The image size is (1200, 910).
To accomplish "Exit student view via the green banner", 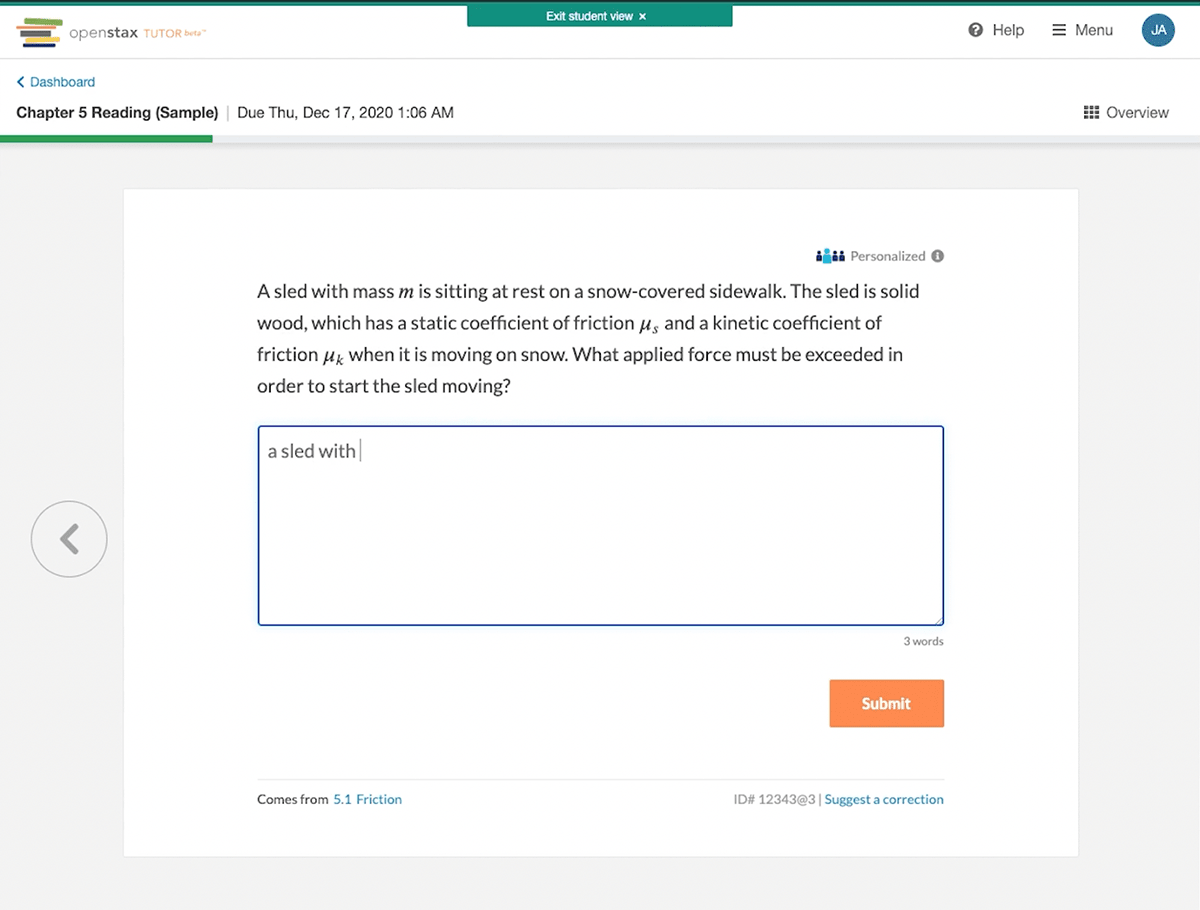I will tap(599, 16).
